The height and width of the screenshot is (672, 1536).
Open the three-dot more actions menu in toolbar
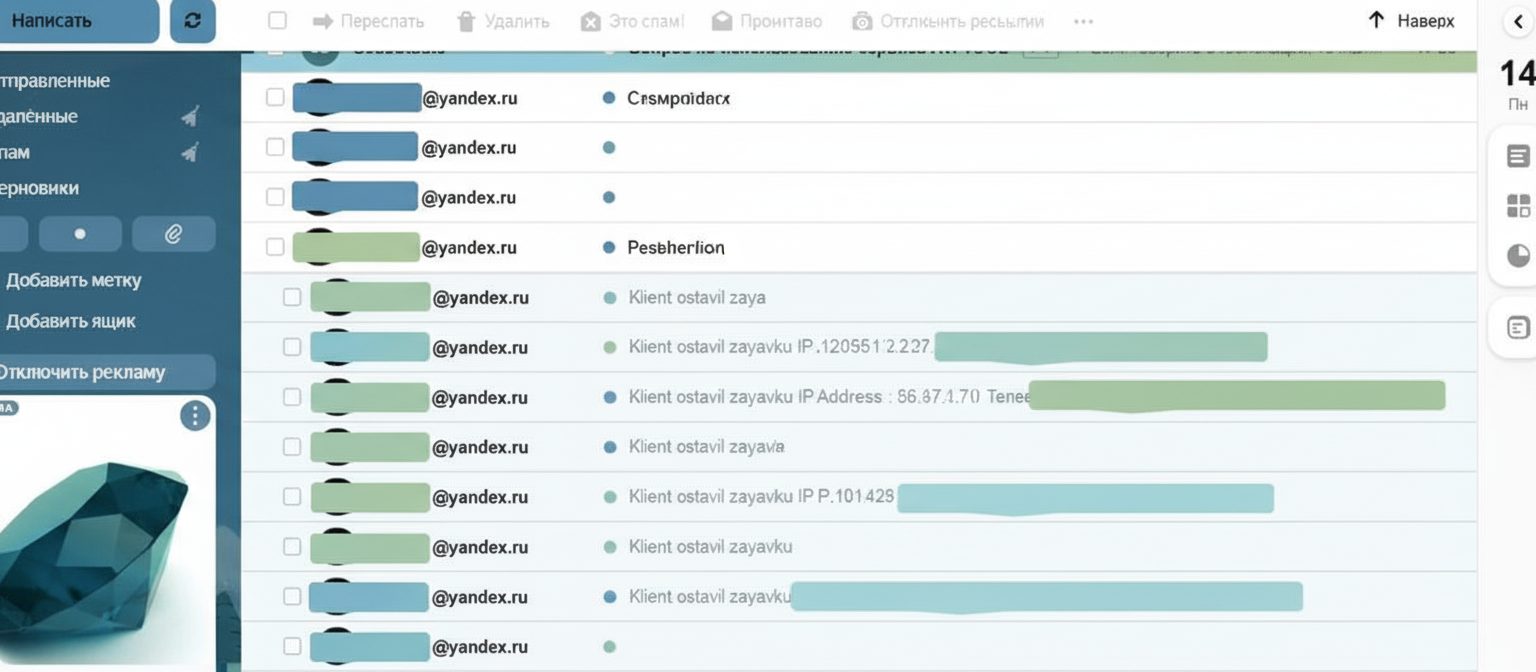[x=1082, y=21]
